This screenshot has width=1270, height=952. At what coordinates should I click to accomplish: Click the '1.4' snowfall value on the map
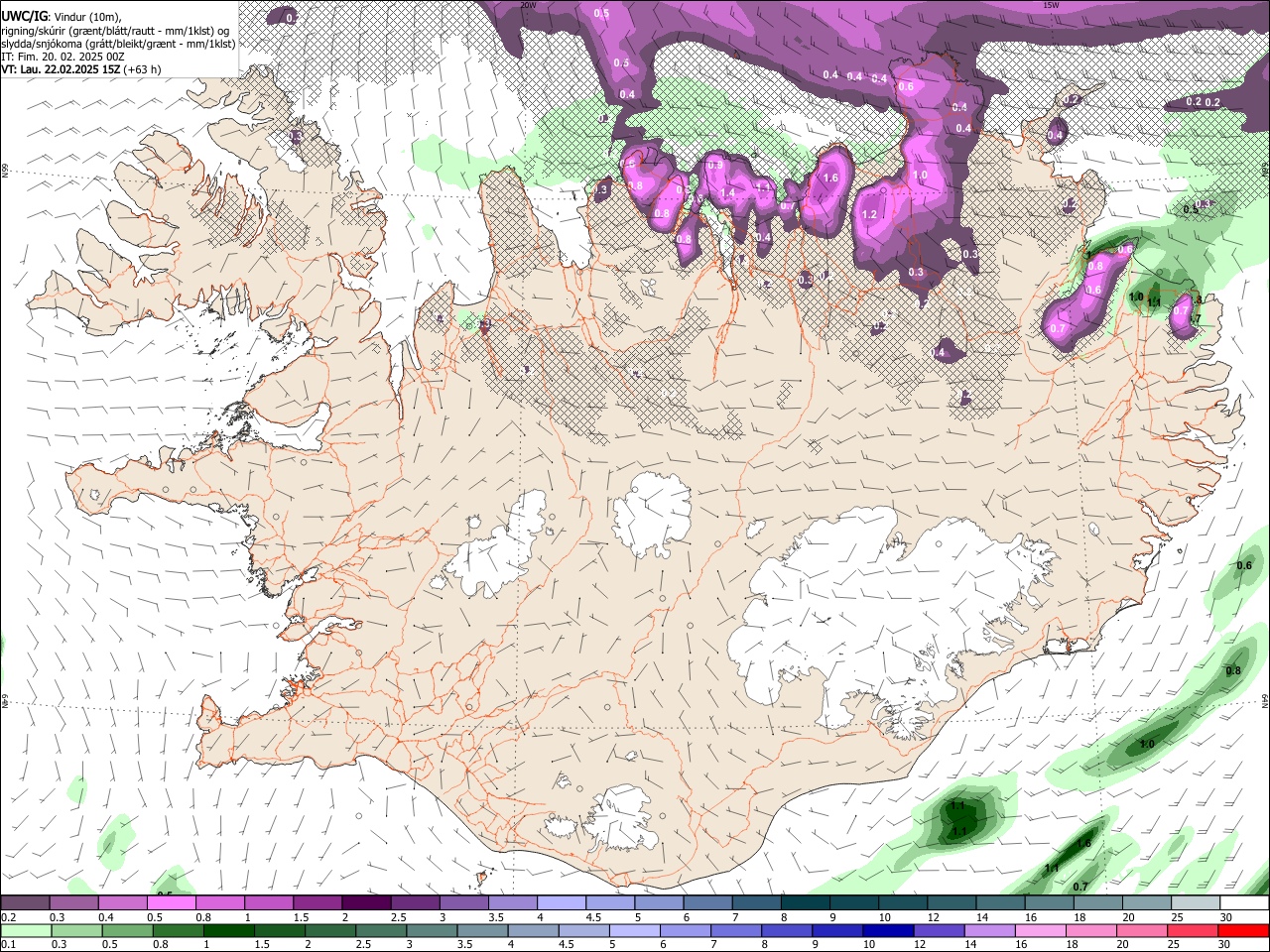click(x=727, y=193)
